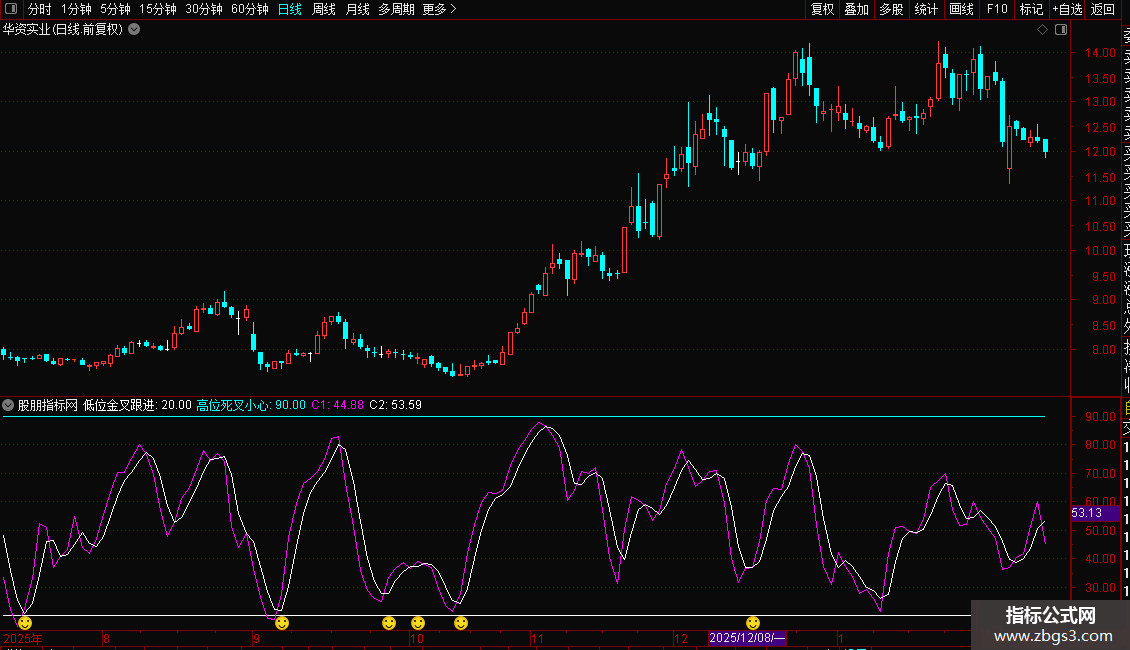Select the 周线 weekly period tab
This screenshot has width=1130, height=650.
tap(324, 9)
